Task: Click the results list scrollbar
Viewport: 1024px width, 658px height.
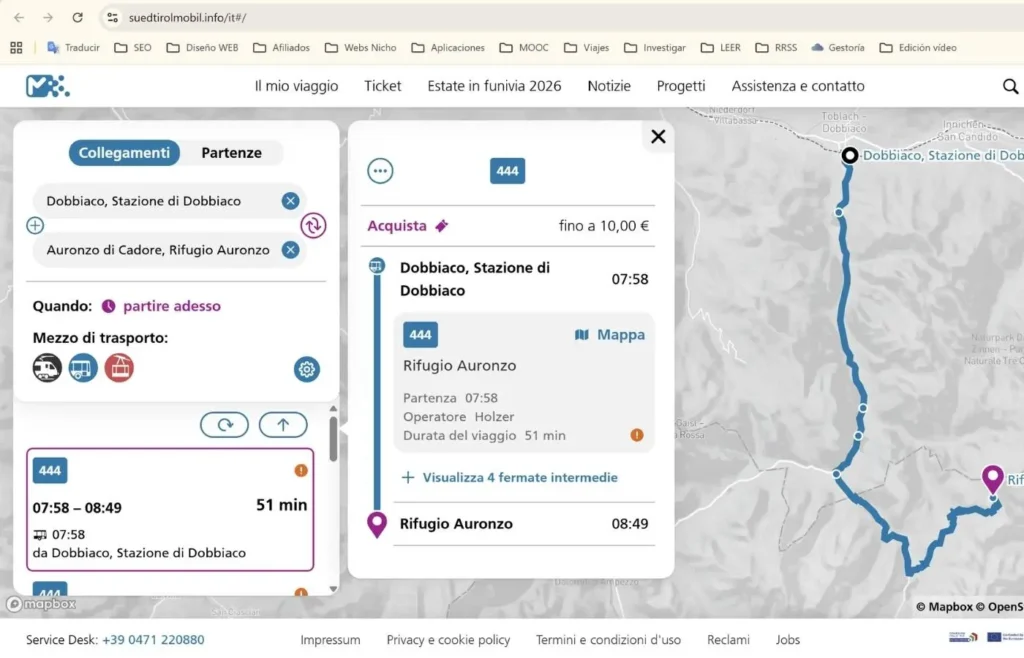Action: click(333, 439)
